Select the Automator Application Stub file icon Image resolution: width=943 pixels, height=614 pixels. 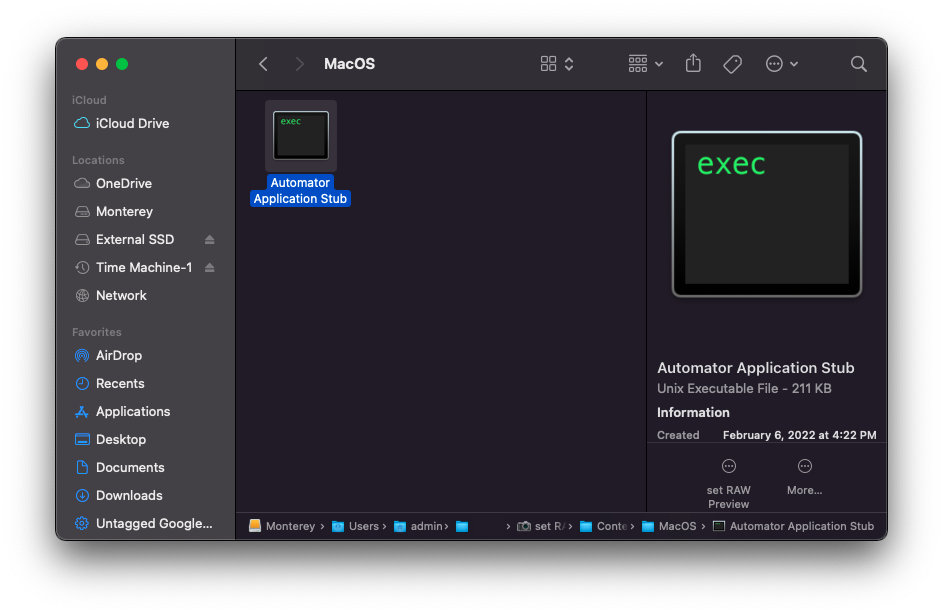pyautogui.click(x=300, y=135)
